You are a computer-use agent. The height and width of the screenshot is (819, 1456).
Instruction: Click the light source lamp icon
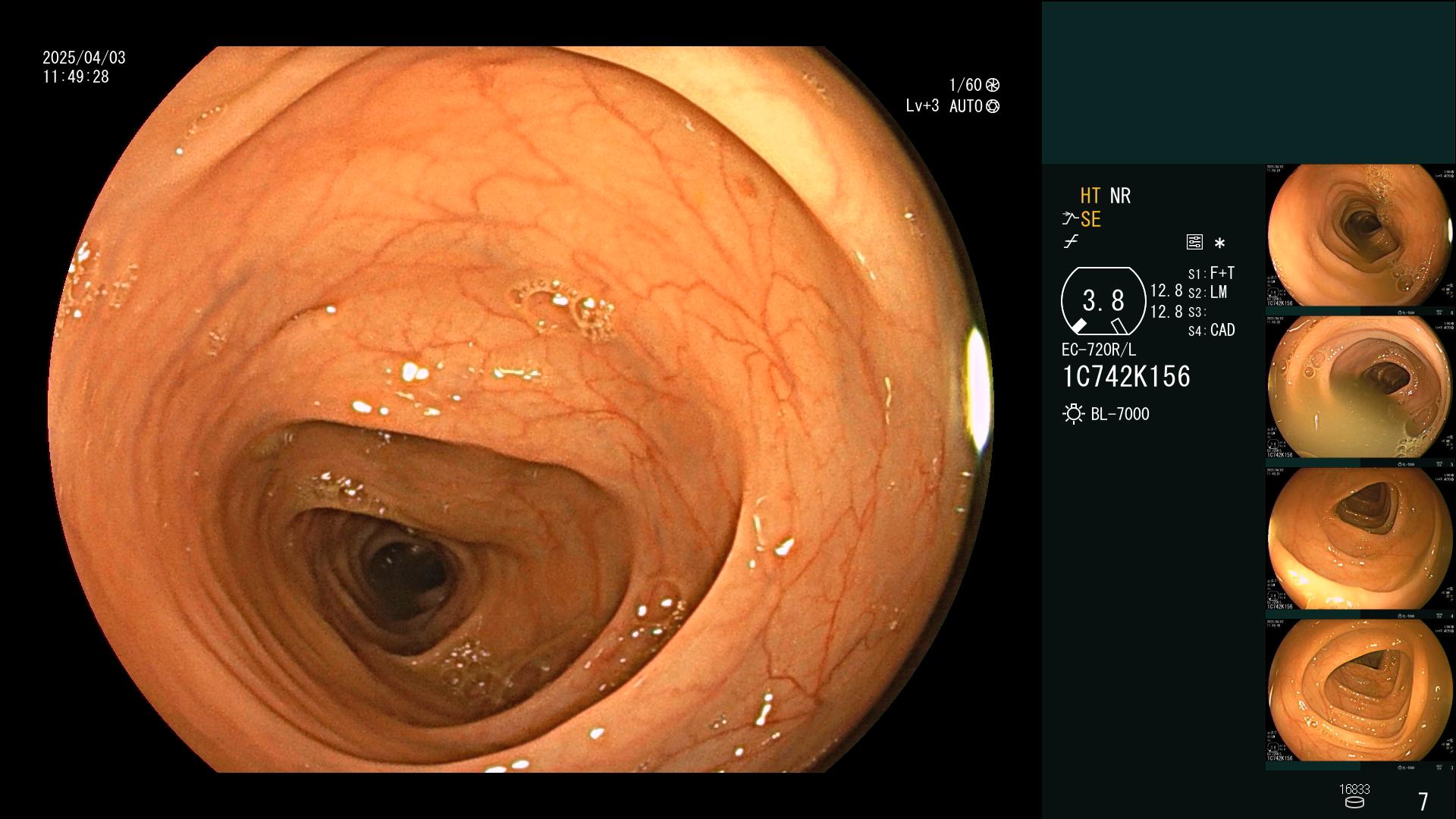1073,414
